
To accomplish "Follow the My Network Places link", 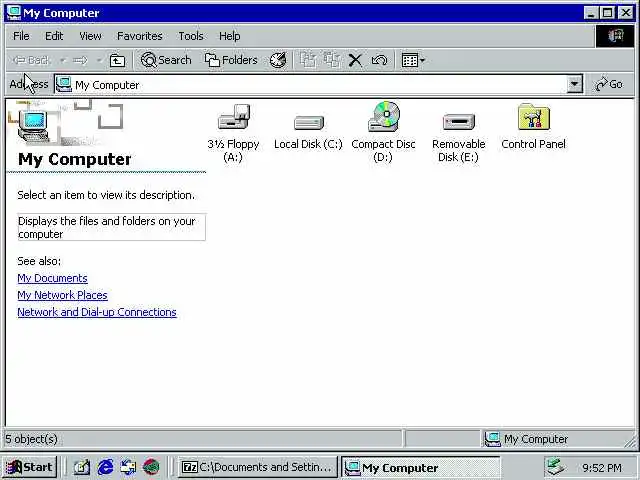I will (x=62, y=295).
